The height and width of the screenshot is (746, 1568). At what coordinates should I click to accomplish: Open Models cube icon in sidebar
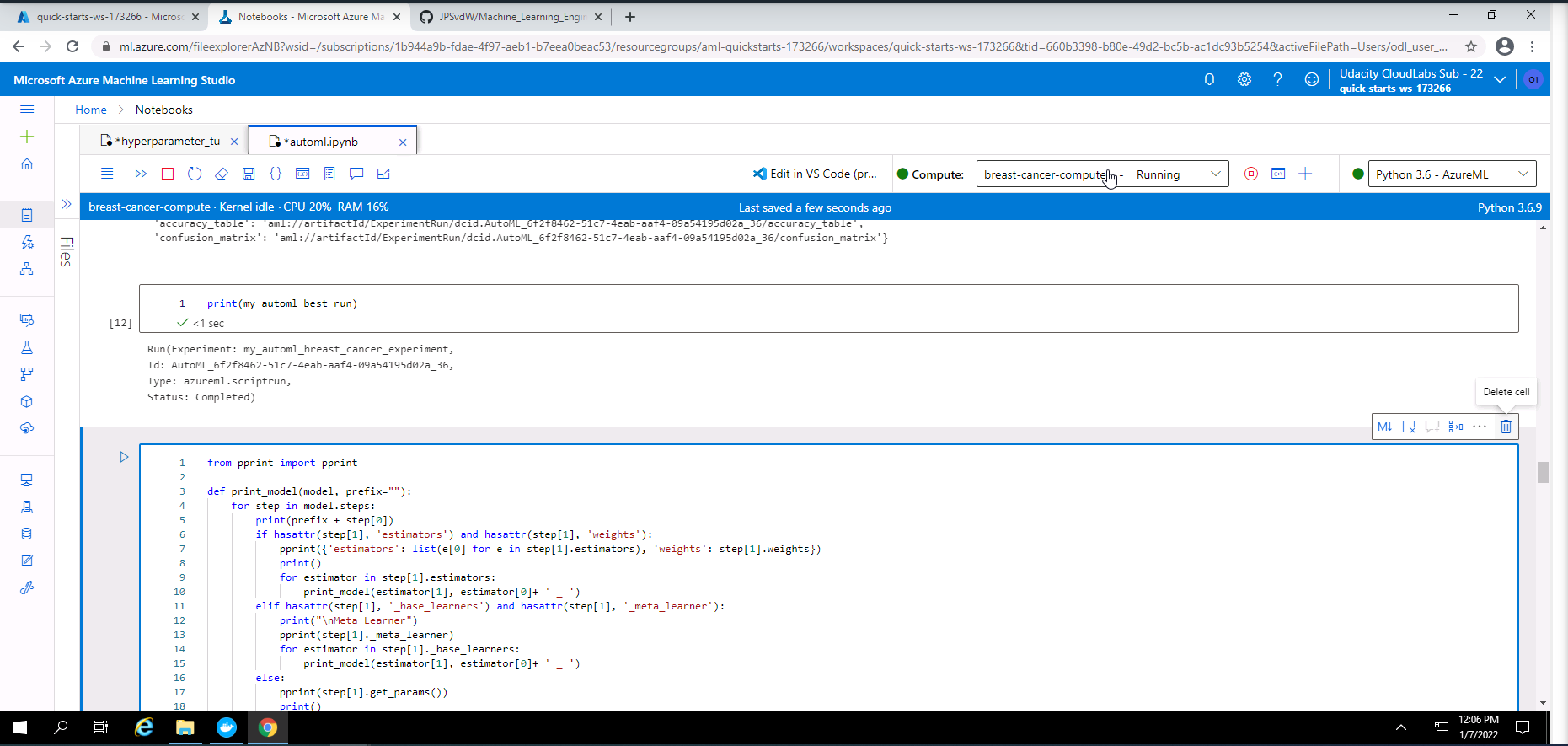click(27, 401)
